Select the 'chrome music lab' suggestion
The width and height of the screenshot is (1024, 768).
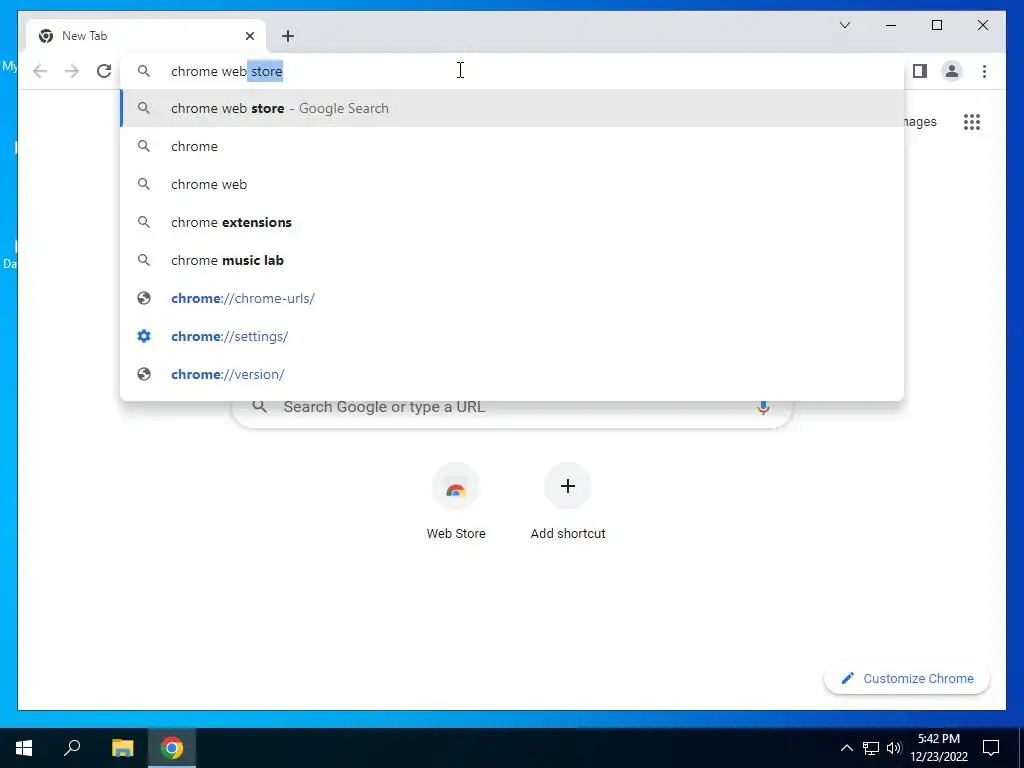pos(512,260)
